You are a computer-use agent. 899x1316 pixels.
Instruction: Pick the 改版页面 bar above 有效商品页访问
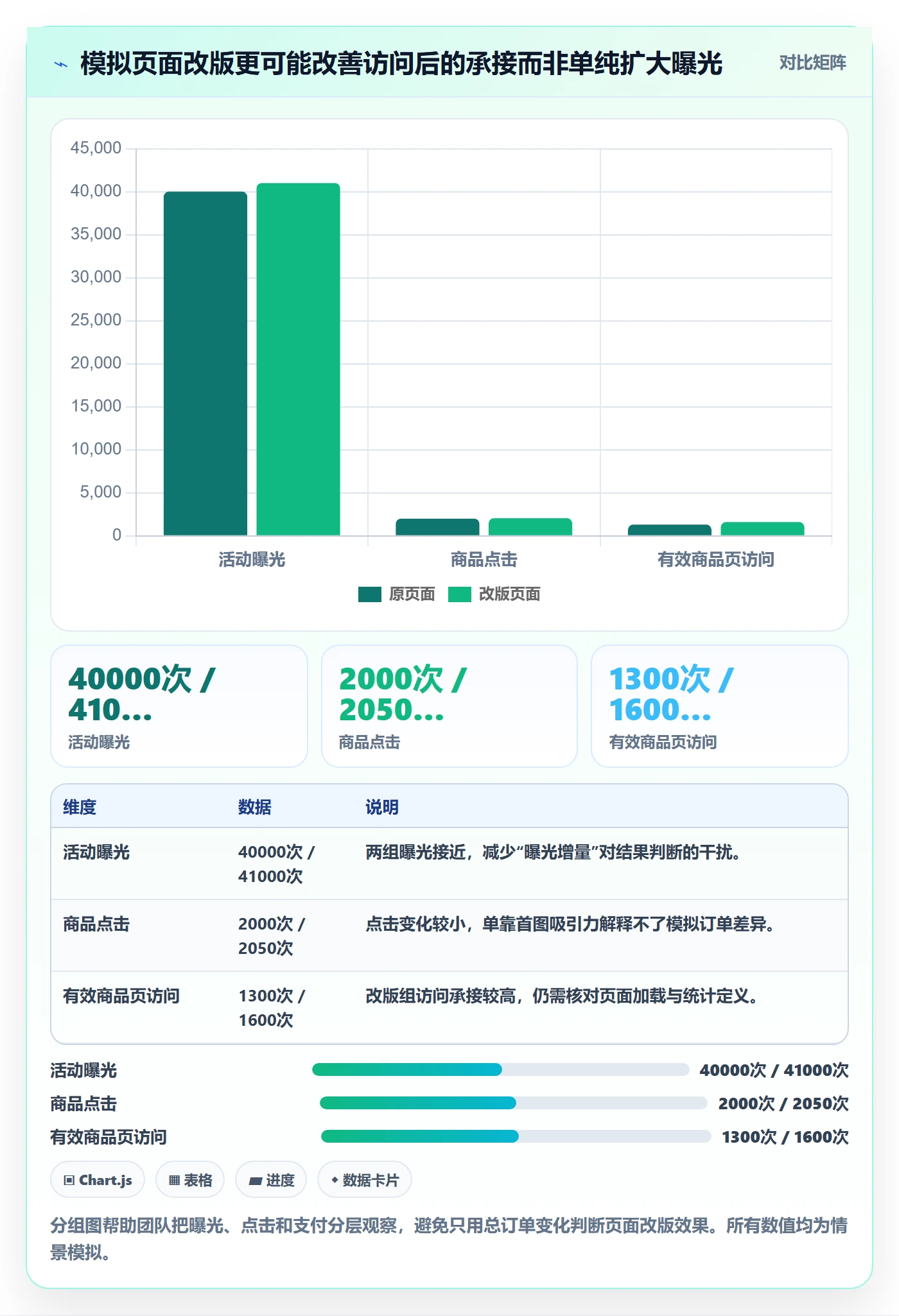coord(763,528)
